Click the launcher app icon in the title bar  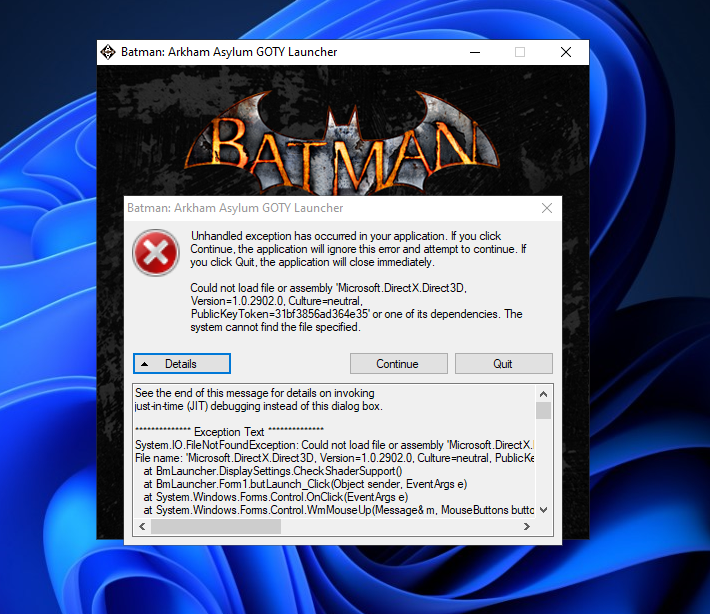point(108,52)
